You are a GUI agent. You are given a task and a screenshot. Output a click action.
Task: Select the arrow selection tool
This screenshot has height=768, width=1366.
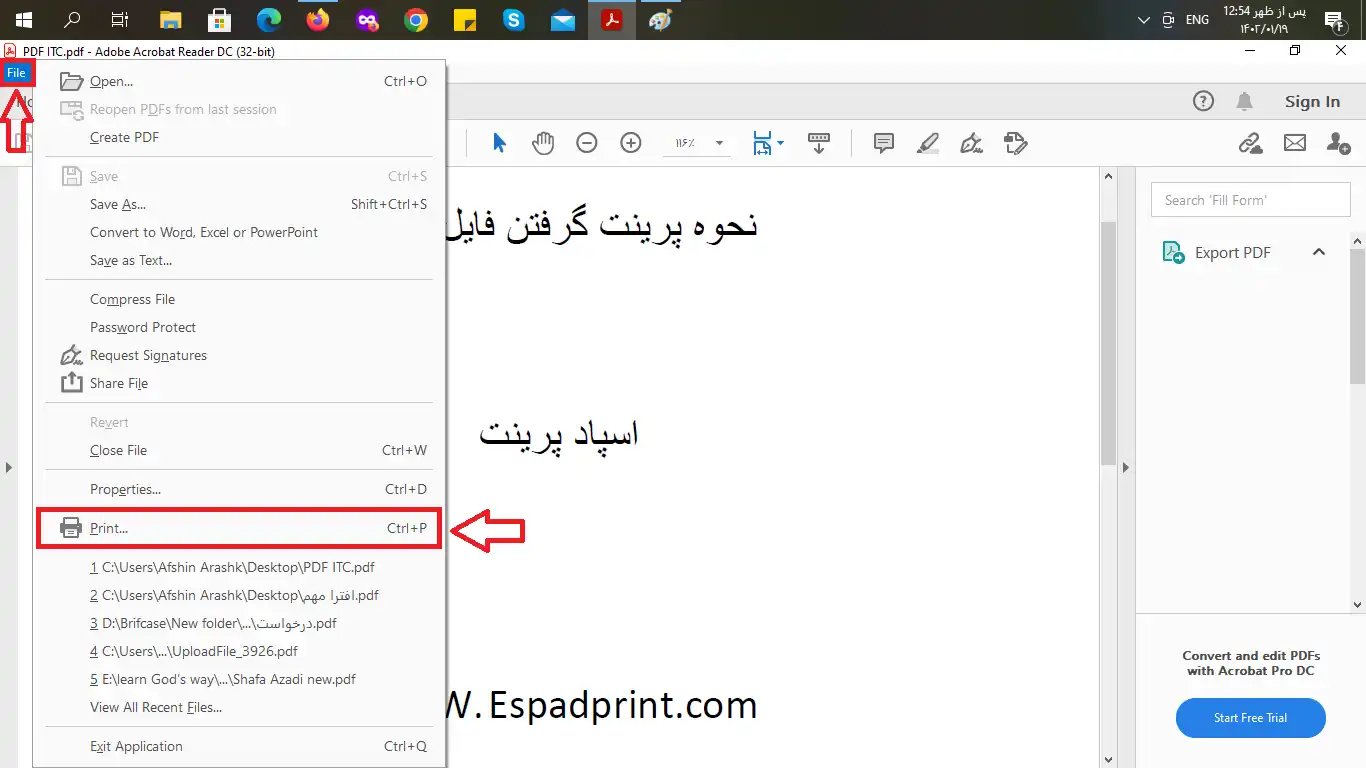coord(499,143)
